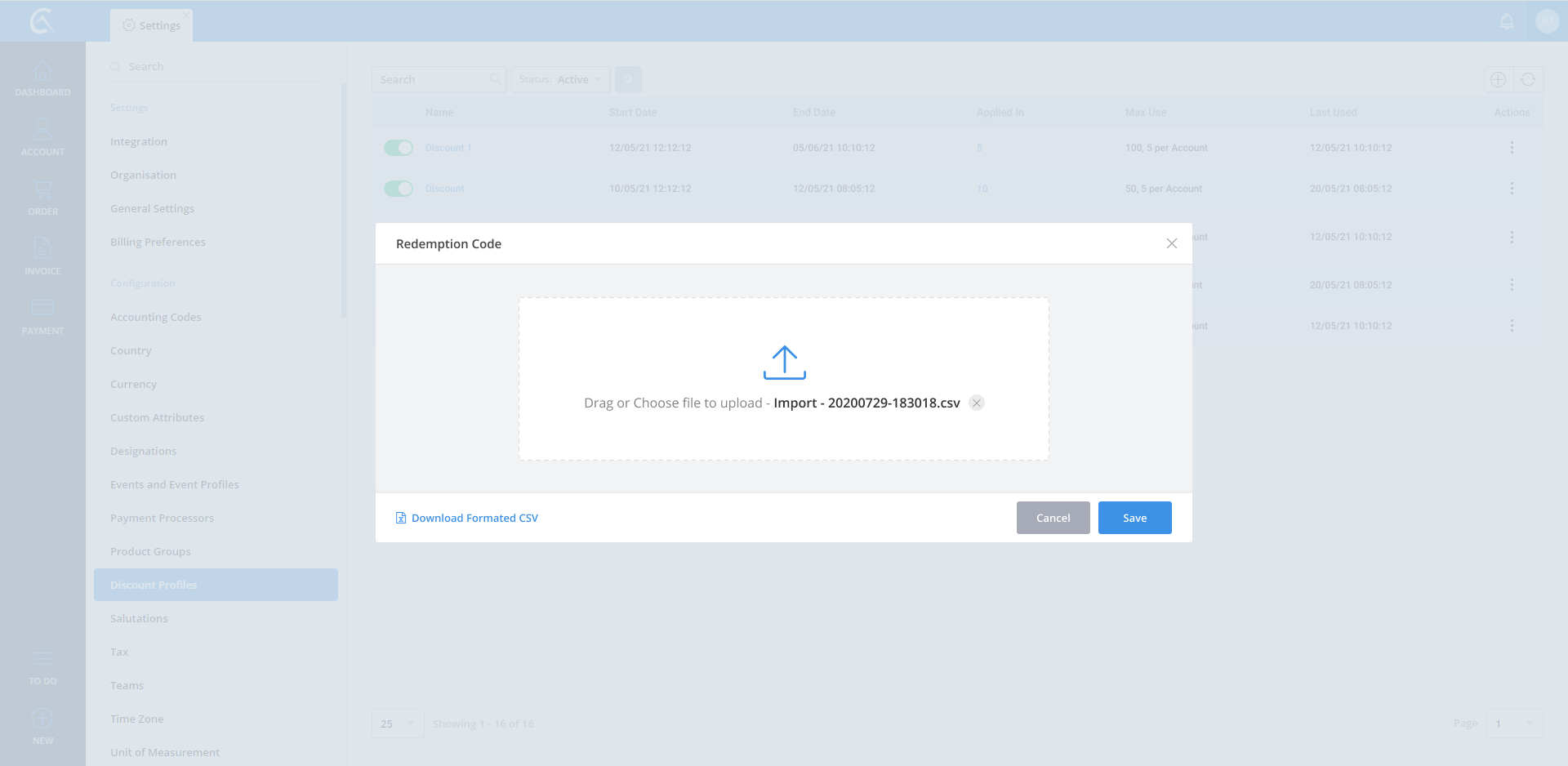The height and width of the screenshot is (766, 1568).
Task: Switch to the Settings tab
Action: tap(152, 25)
